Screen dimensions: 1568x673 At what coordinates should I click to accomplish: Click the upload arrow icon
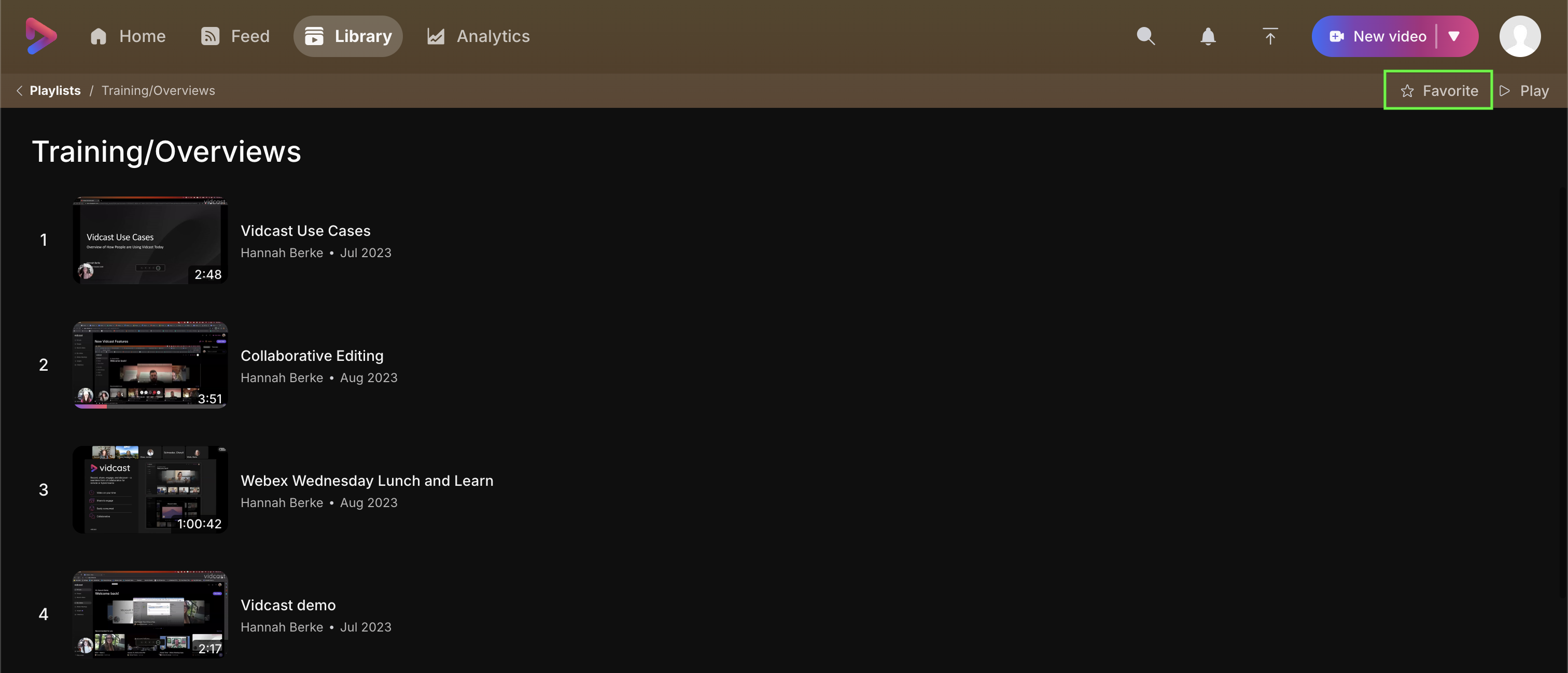pyautogui.click(x=1270, y=36)
